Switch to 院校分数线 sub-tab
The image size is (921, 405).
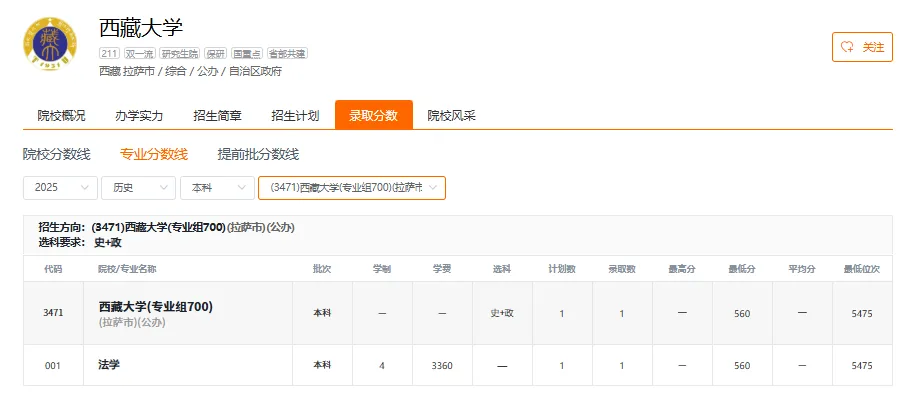click(56, 154)
